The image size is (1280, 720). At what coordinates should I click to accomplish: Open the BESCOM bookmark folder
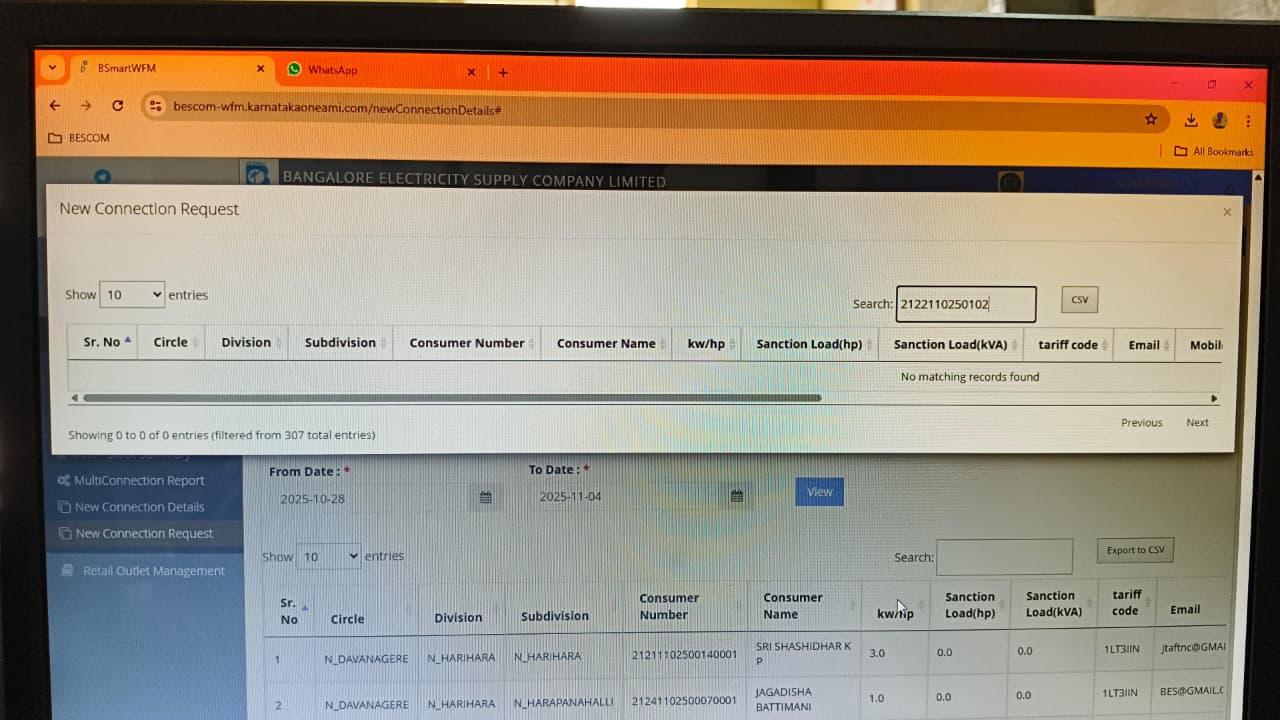79,138
